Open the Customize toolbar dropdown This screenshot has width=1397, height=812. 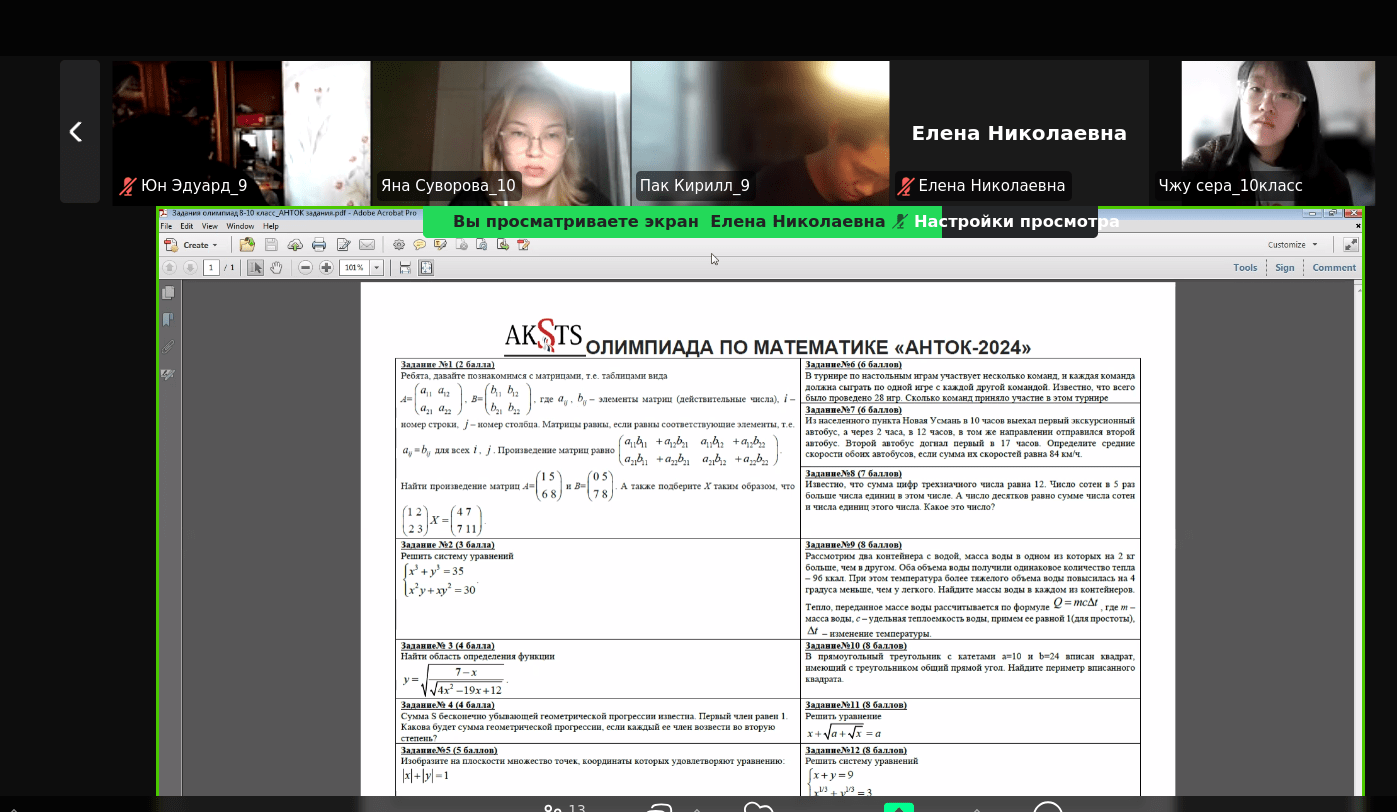click(1292, 245)
